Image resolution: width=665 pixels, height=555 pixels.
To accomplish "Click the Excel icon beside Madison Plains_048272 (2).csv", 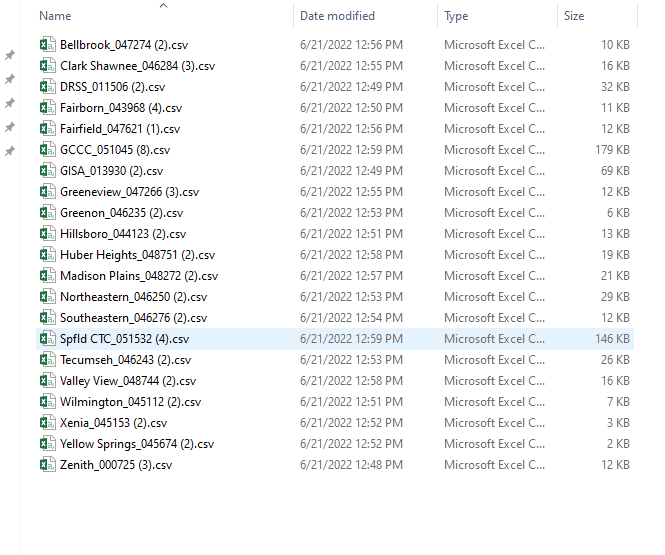I will (x=48, y=276).
